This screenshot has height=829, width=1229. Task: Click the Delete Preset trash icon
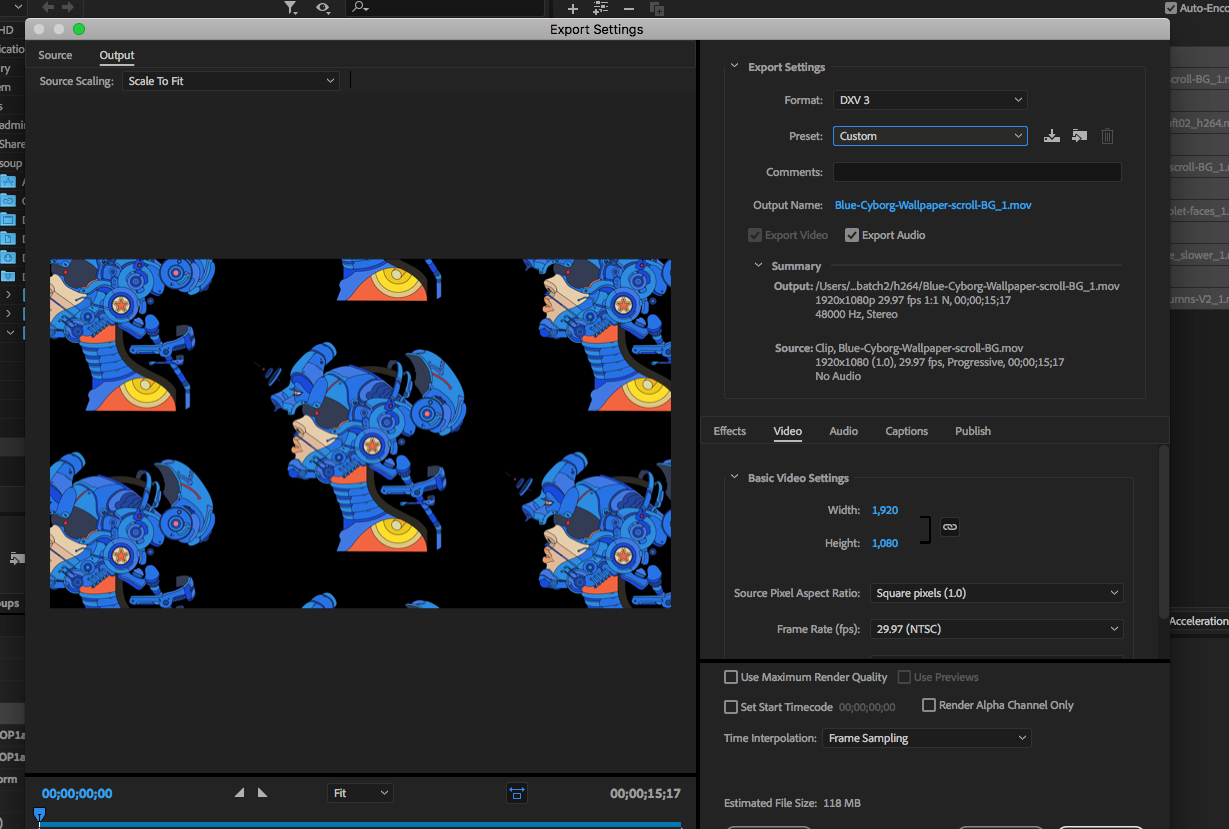tap(1107, 136)
